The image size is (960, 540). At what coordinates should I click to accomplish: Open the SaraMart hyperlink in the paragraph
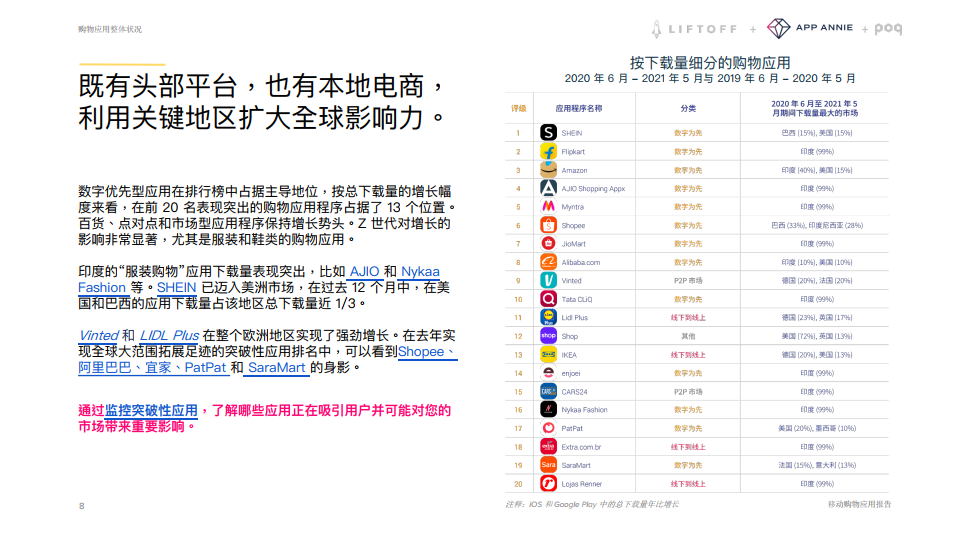pos(277,368)
